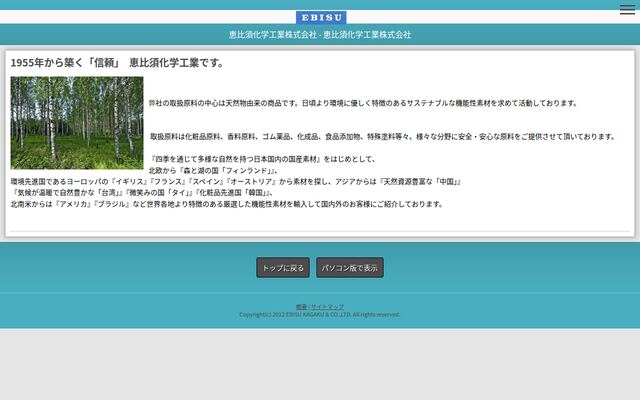The height and width of the screenshot is (400, 640).
Task: Click the line starting 気候が温暖で自然豊かな「台湾」
Action: coord(142,193)
